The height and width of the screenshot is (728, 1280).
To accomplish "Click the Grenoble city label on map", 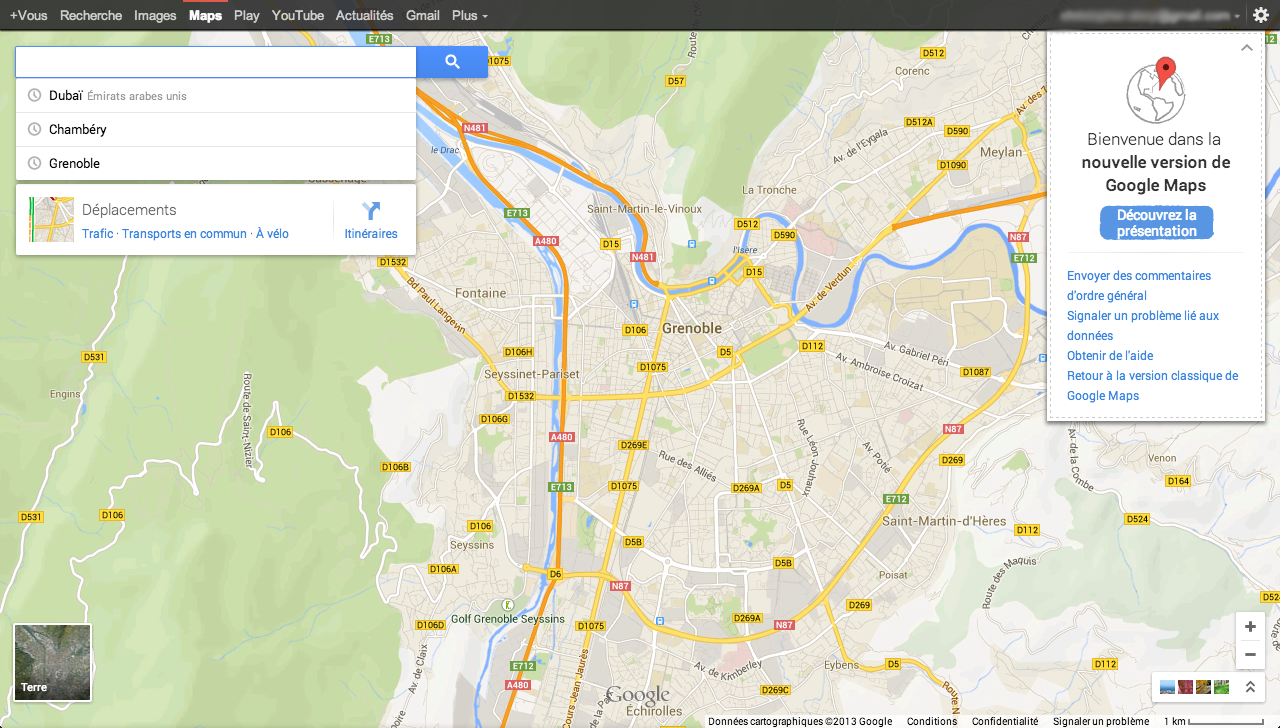I will [691, 328].
